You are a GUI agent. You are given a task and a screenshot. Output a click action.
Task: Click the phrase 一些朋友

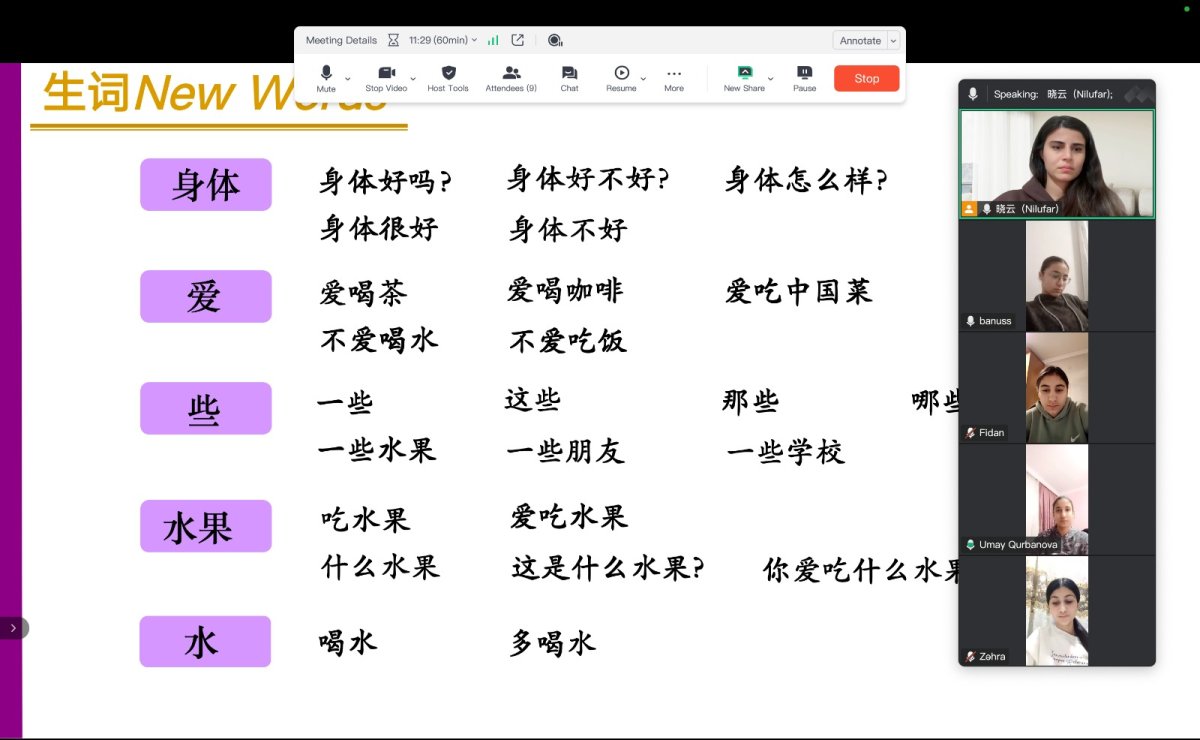[566, 452]
